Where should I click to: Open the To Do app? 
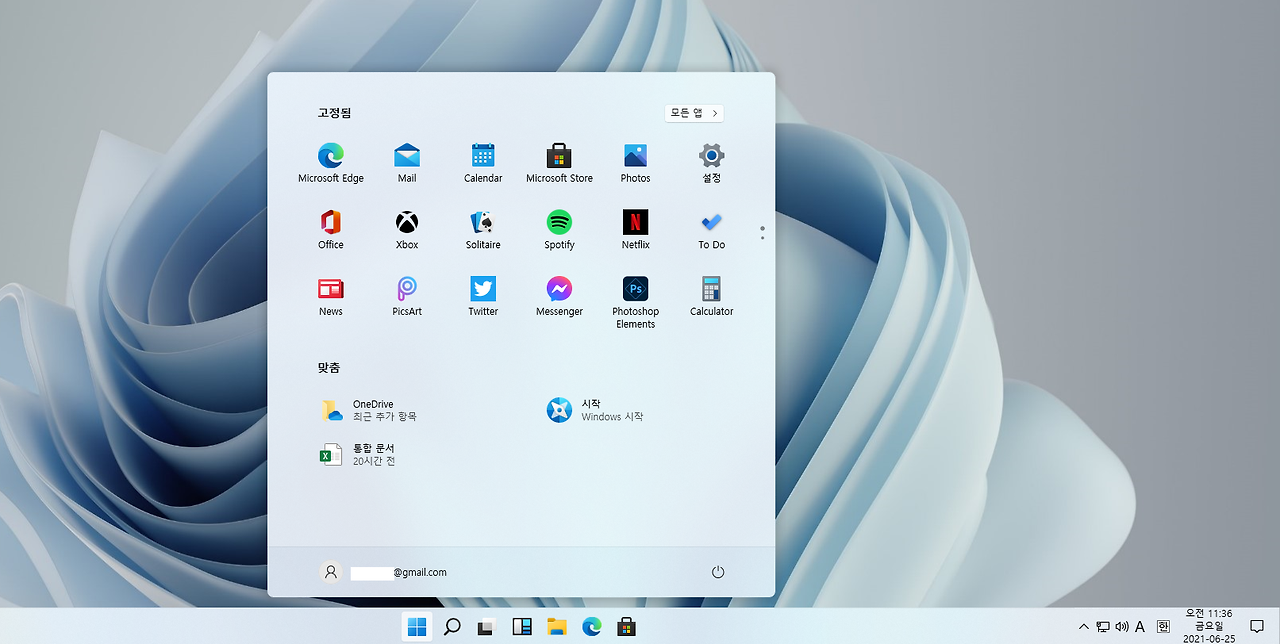pyautogui.click(x=711, y=230)
